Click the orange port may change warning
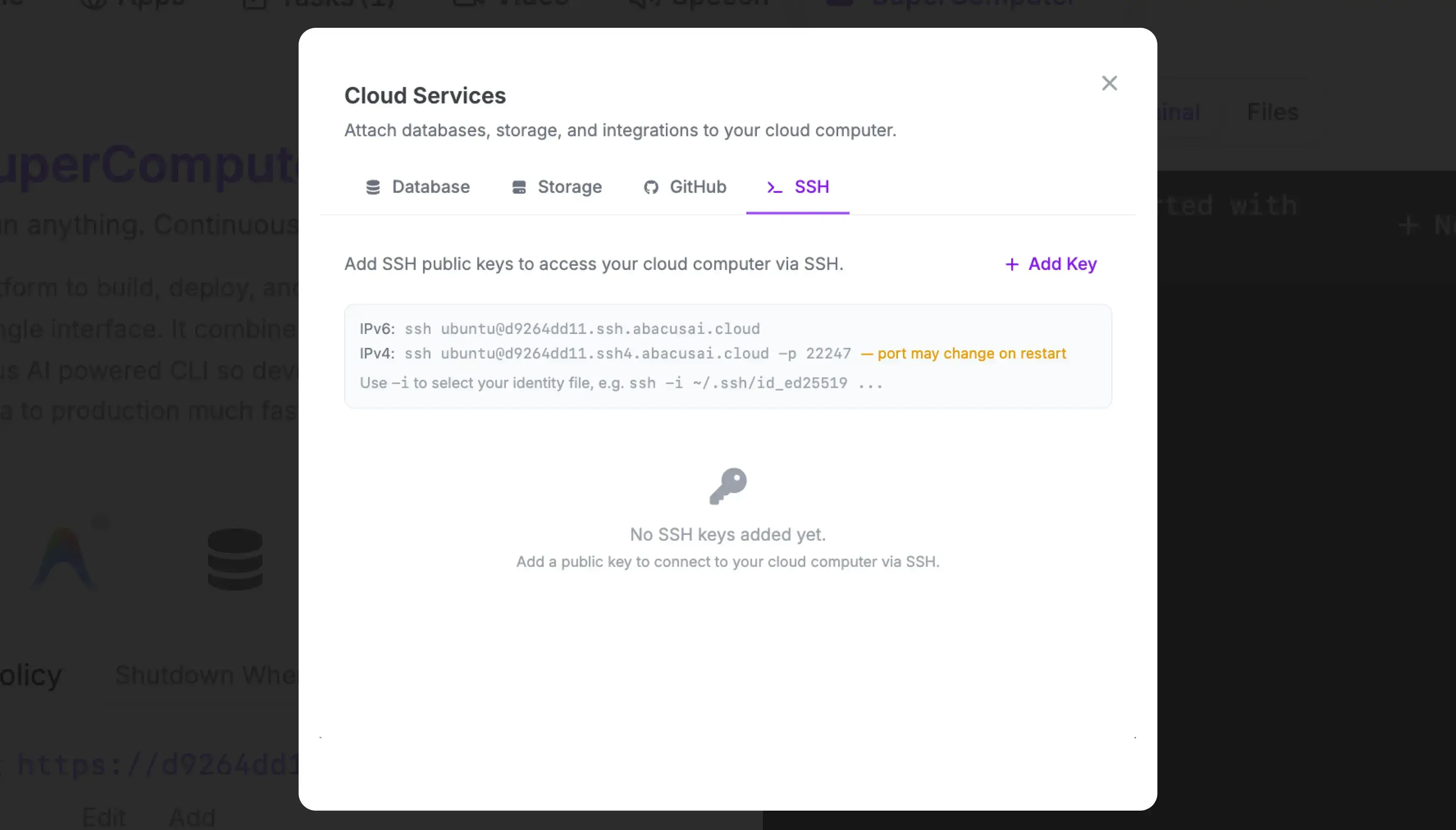1456x830 pixels. [964, 353]
